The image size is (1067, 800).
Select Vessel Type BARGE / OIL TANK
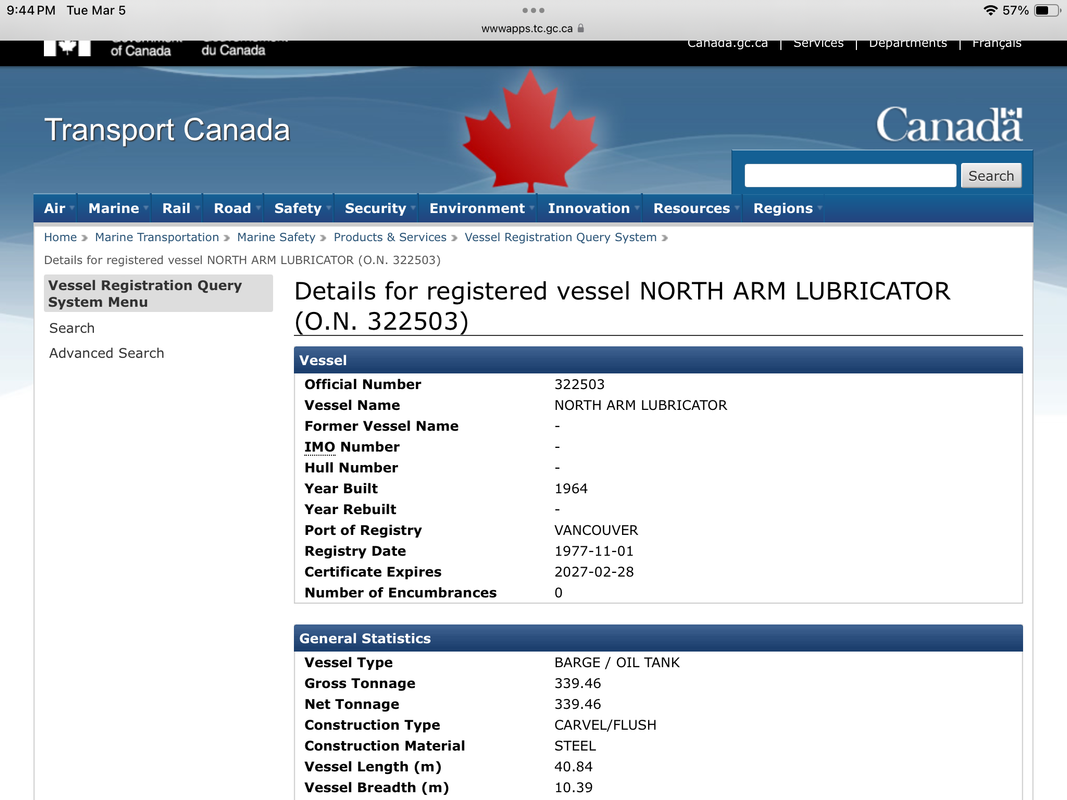tap(617, 663)
